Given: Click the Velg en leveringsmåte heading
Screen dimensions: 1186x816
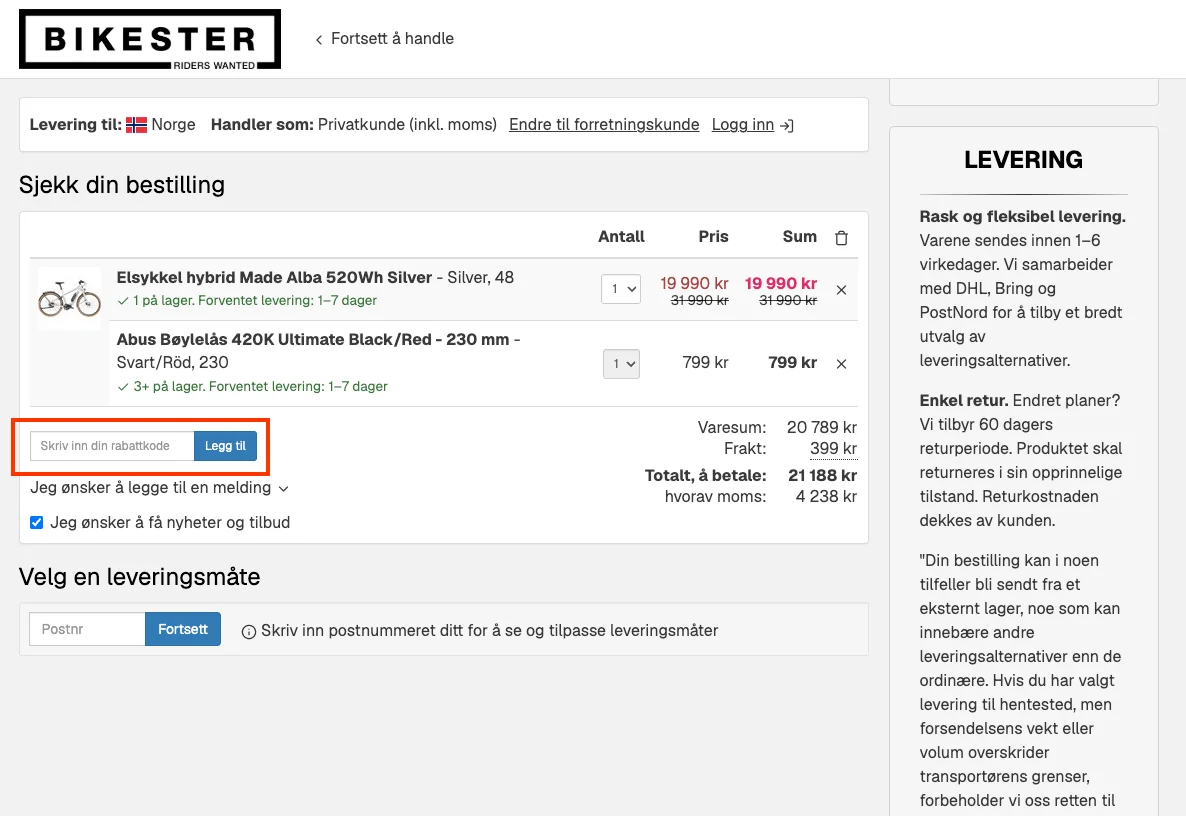Looking at the screenshot, I should (140, 577).
